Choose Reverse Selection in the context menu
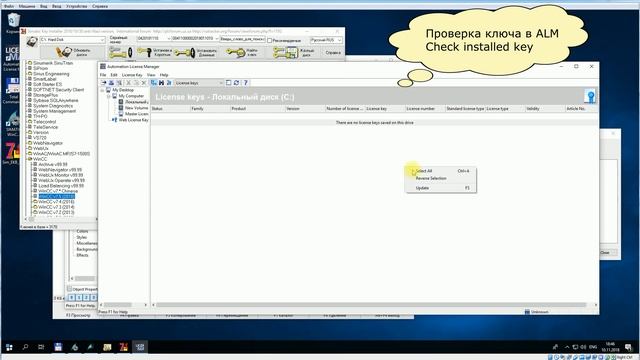Screen dimensions: 640x360 (x=441, y=178)
